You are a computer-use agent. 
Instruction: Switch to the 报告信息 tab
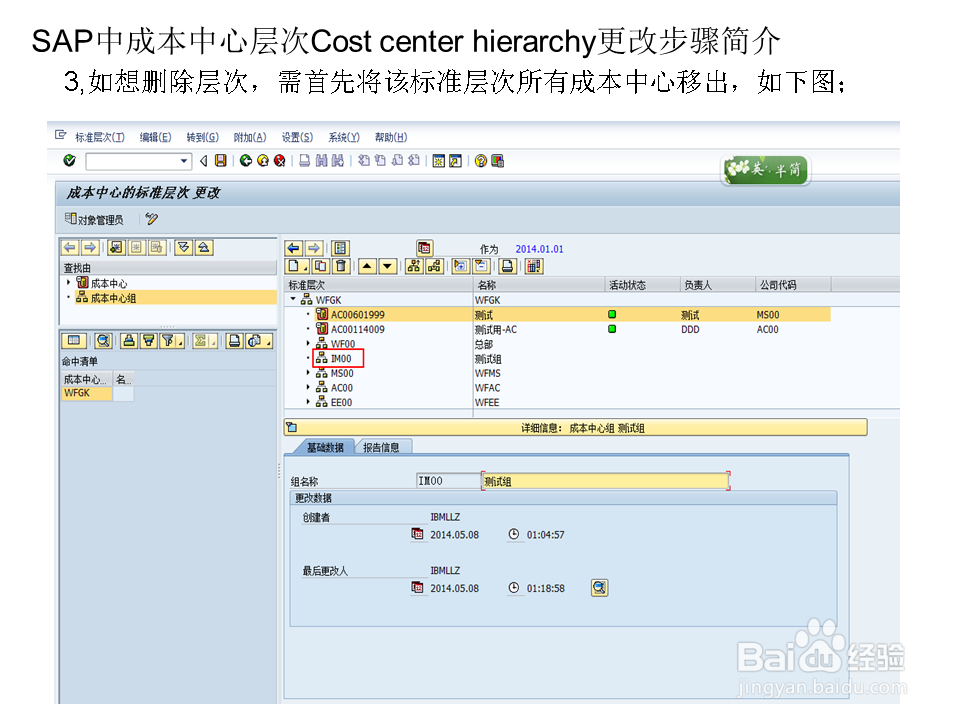point(381,448)
